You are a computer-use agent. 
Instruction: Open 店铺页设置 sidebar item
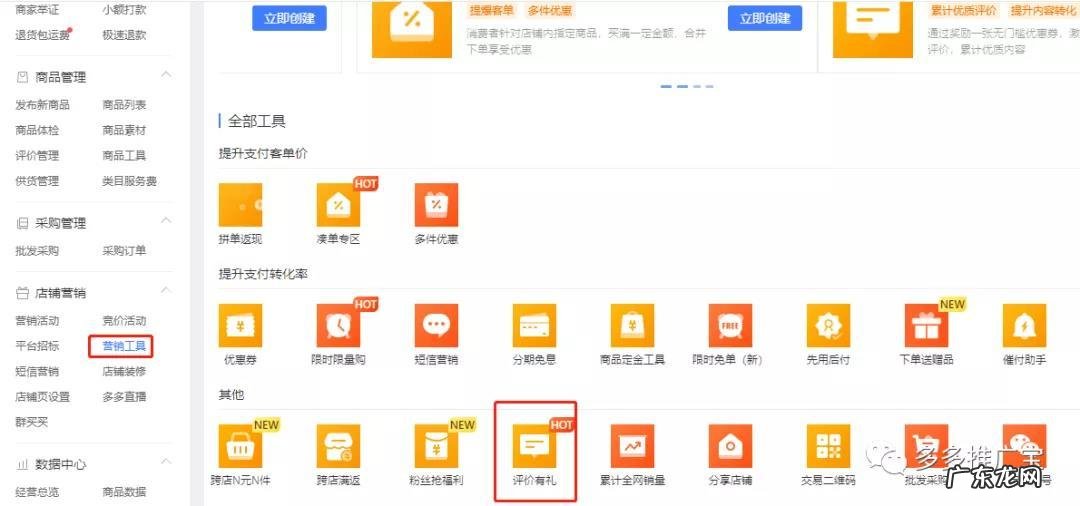(42, 397)
